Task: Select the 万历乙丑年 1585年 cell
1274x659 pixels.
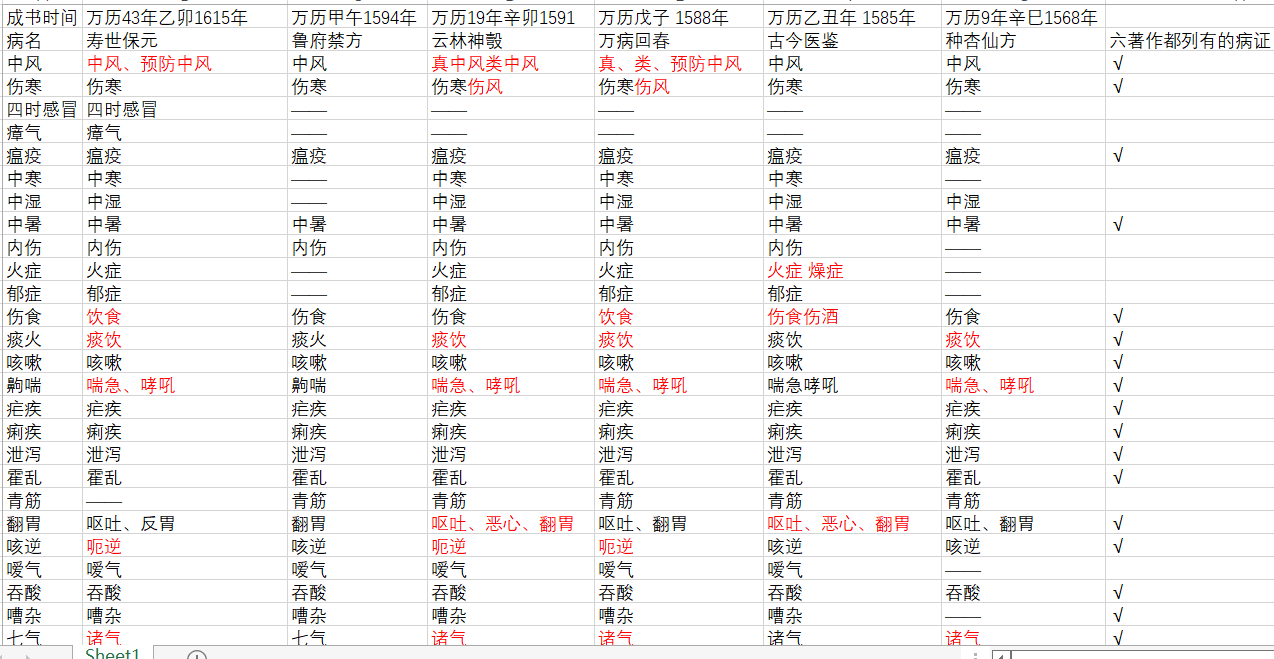Action: (853, 17)
